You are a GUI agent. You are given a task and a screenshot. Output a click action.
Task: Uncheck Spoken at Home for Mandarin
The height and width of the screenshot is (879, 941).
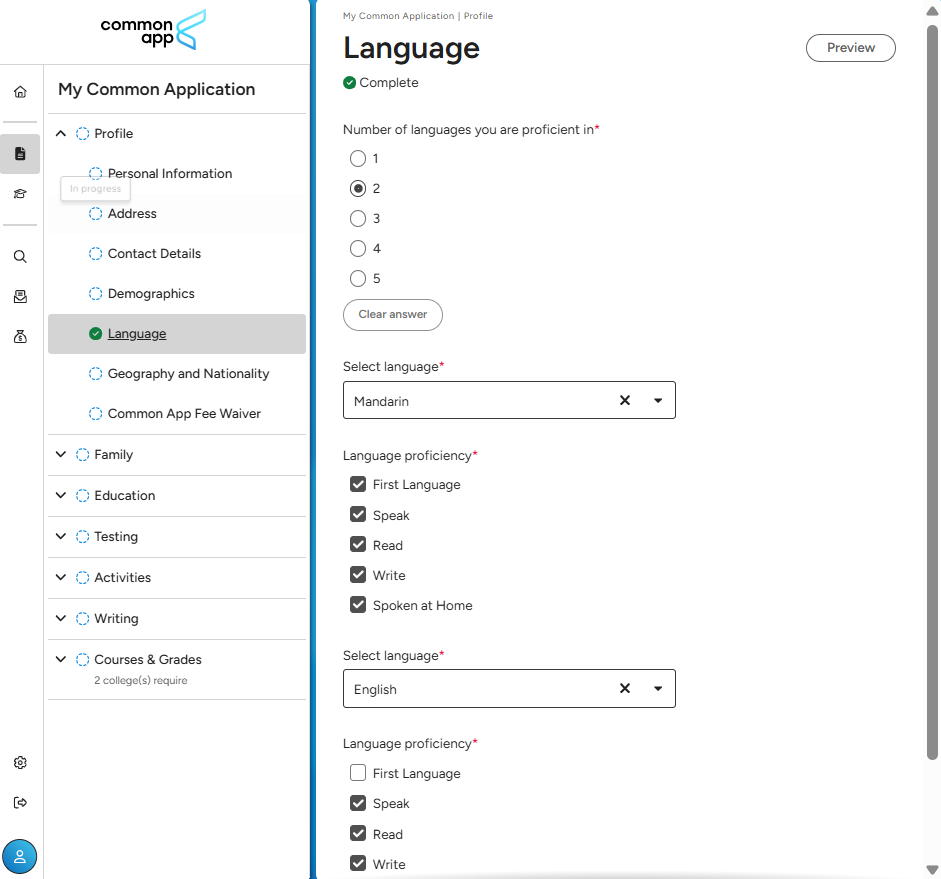(358, 605)
